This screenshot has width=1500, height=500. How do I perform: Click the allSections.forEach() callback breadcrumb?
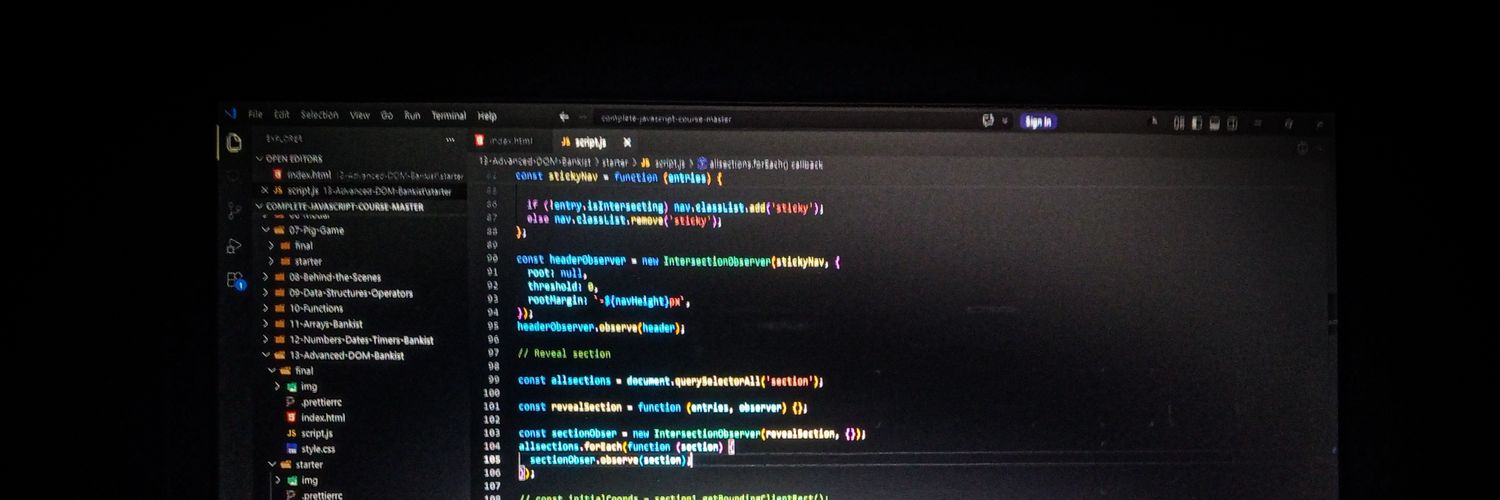pos(760,163)
